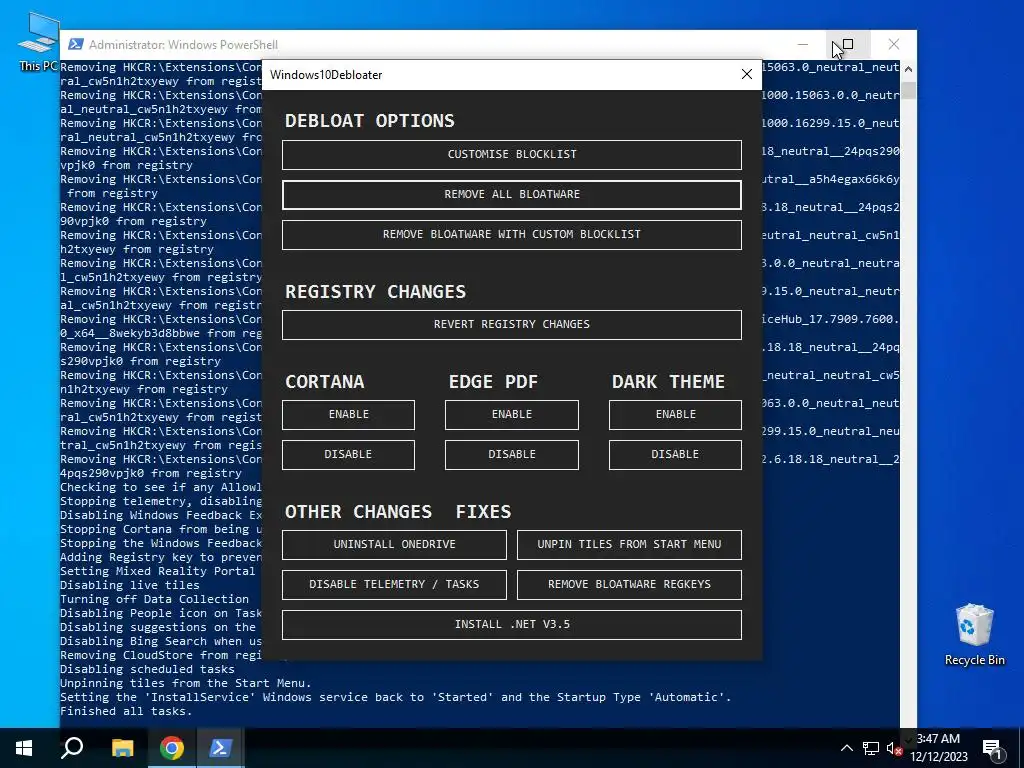Disable Cortana

[x=348, y=455]
